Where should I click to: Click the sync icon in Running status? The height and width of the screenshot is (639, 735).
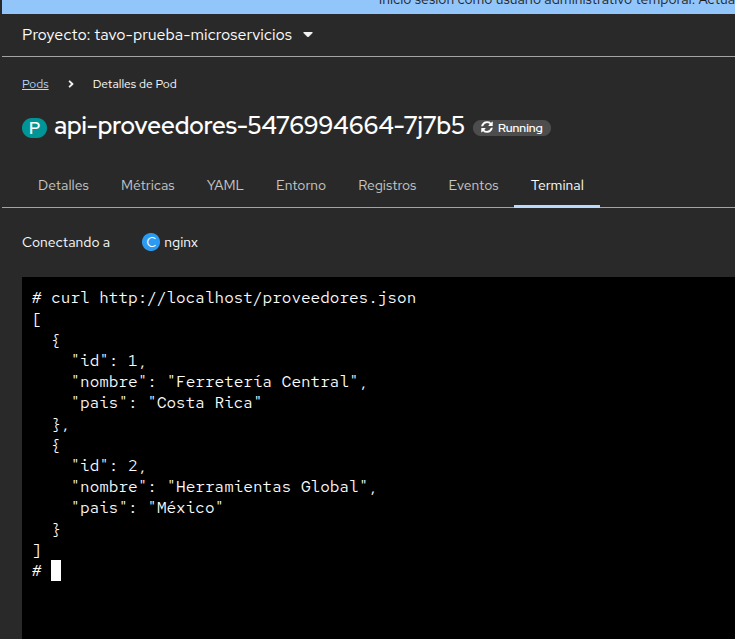pos(487,128)
